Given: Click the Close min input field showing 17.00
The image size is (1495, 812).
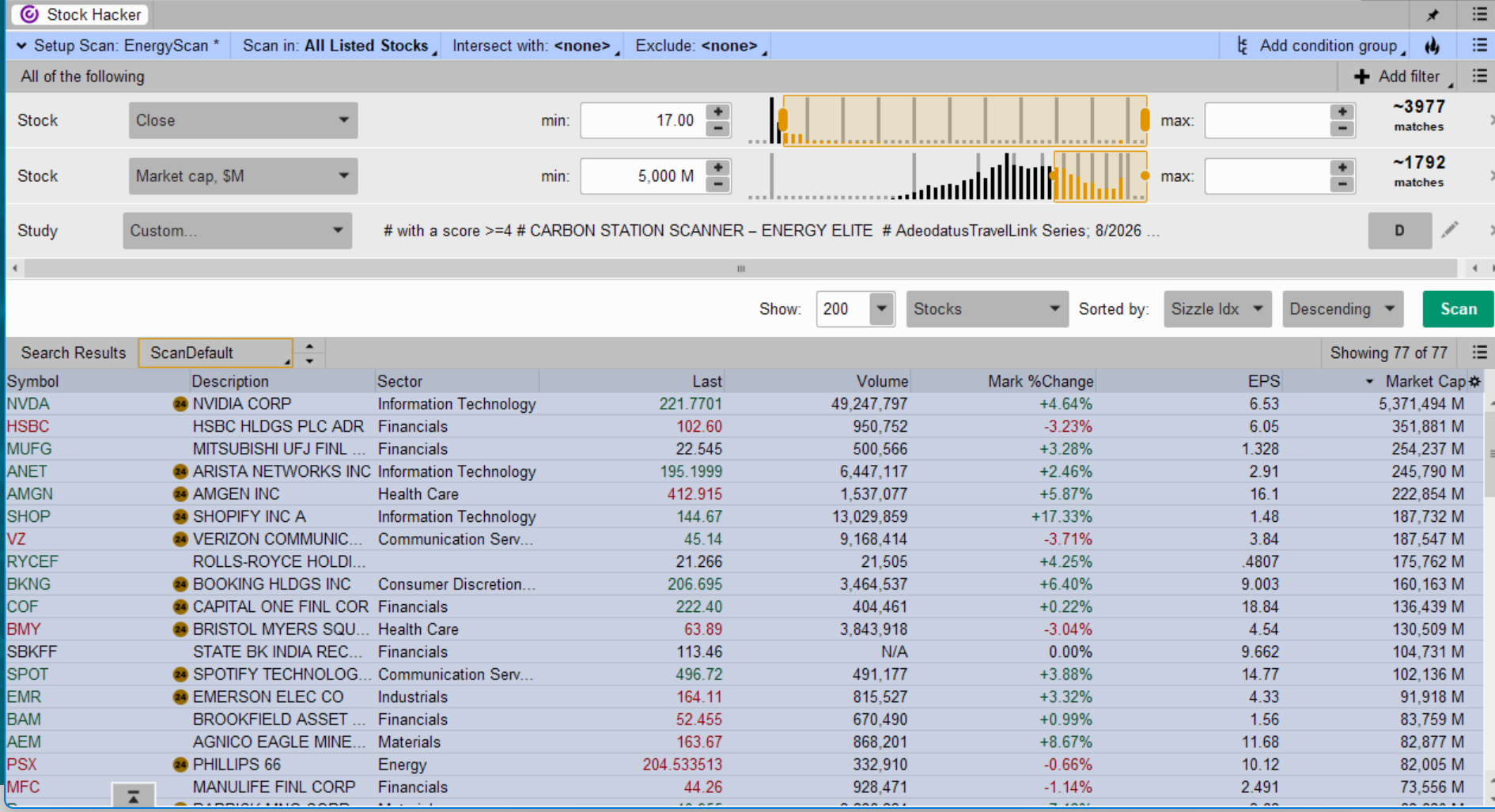Looking at the screenshot, I should tap(643, 120).
